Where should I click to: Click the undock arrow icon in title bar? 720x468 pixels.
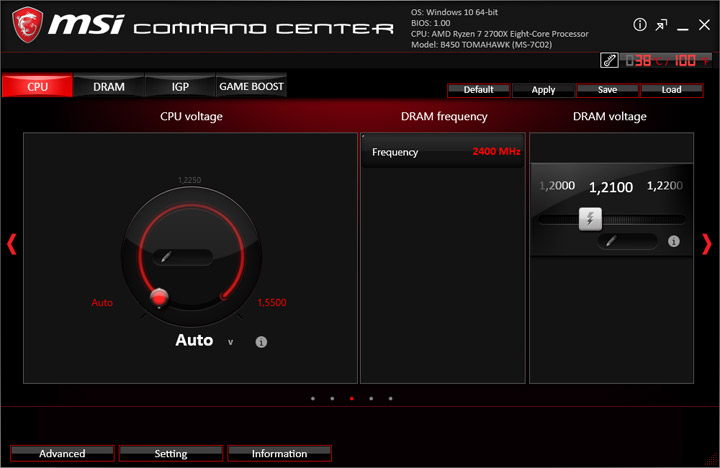click(661, 25)
